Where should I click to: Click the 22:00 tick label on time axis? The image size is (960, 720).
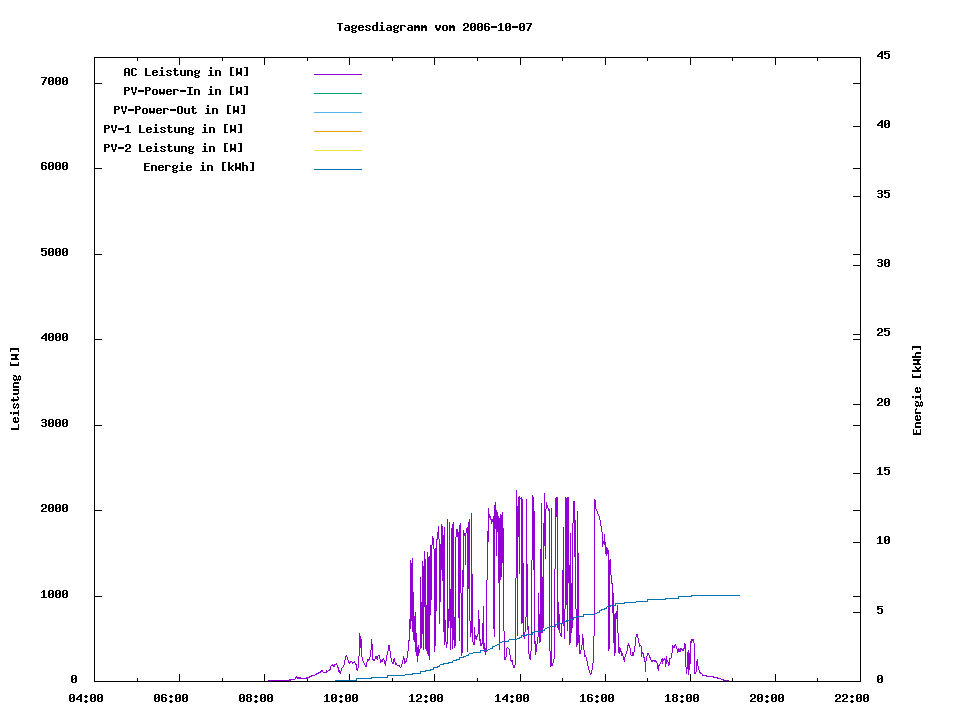(x=853, y=699)
